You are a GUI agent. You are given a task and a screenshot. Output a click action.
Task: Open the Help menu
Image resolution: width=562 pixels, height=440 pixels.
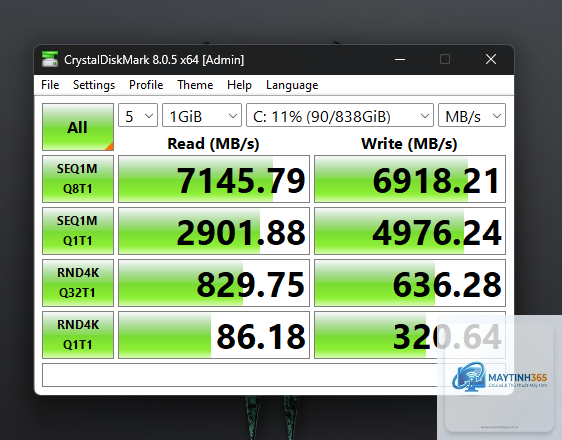click(x=239, y=85)
